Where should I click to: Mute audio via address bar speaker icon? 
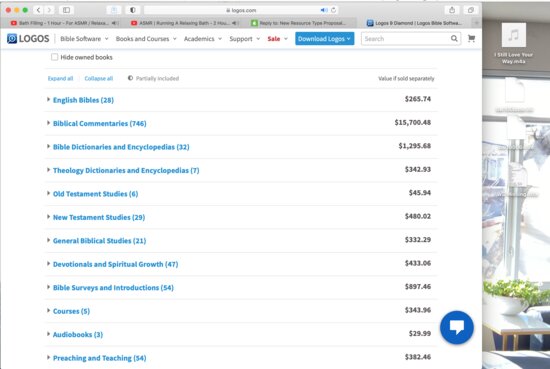pos(324,10)
